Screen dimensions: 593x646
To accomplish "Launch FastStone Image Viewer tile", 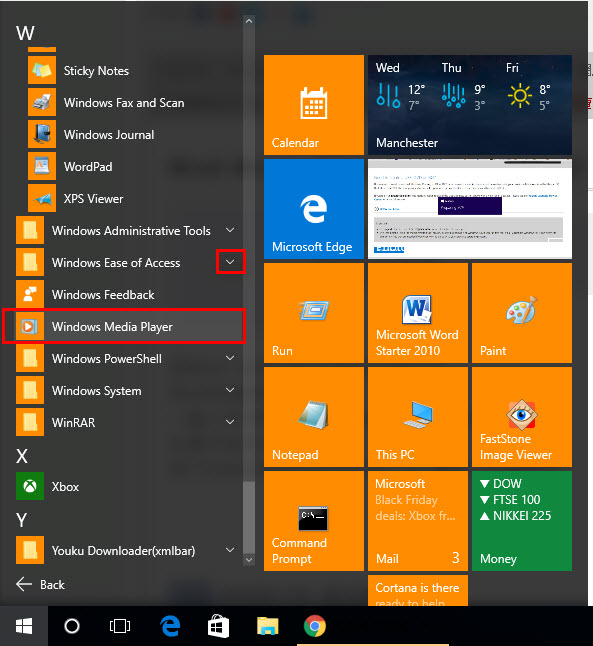I will coord(522,417).
